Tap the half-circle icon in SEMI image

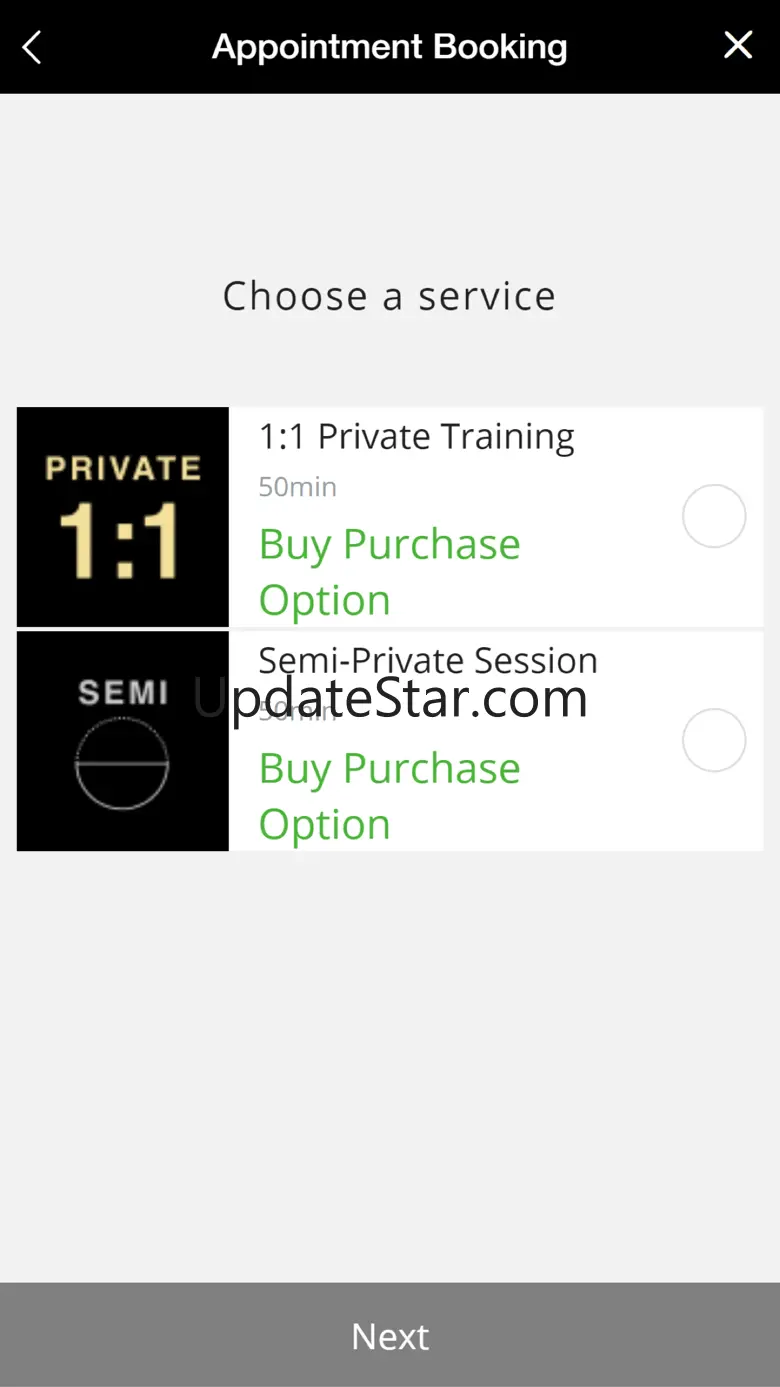(122, 763)
